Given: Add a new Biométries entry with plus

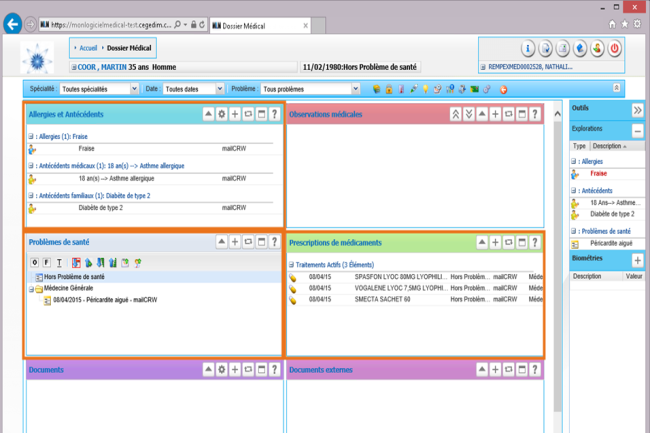Looking at the screenshot, I should [638, 260].
